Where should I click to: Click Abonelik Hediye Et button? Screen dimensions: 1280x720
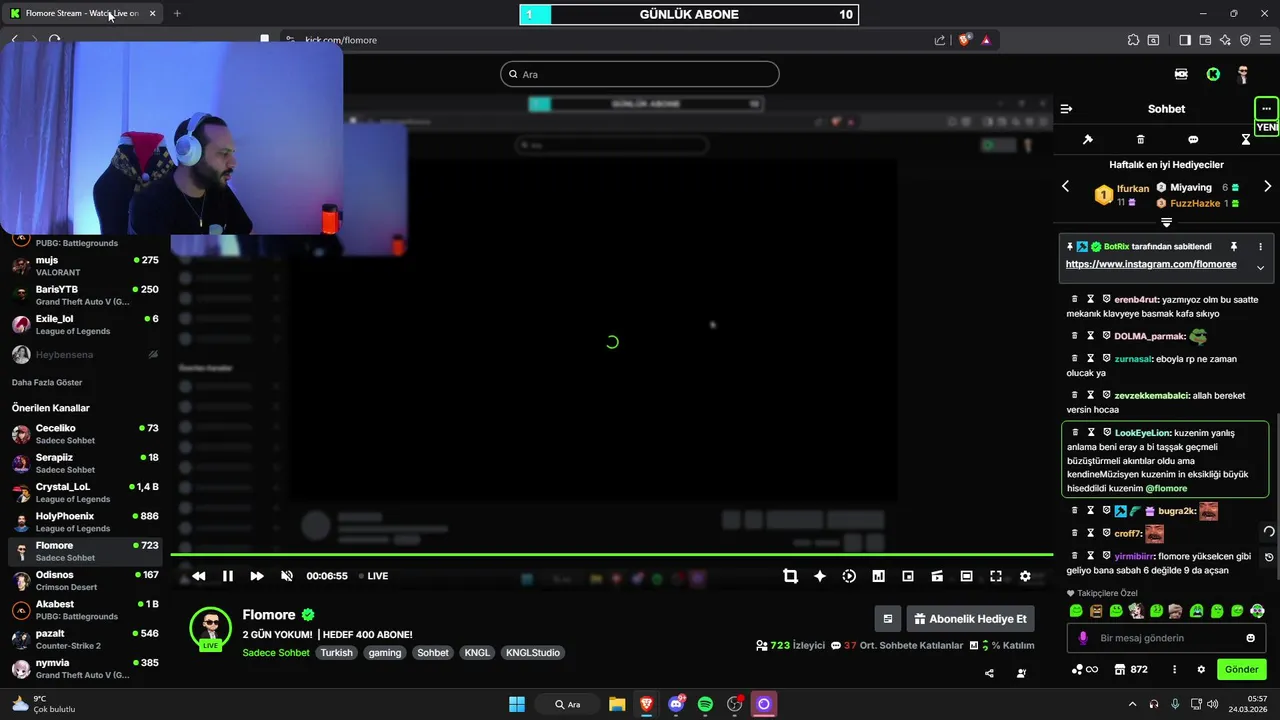click(970, 619)
